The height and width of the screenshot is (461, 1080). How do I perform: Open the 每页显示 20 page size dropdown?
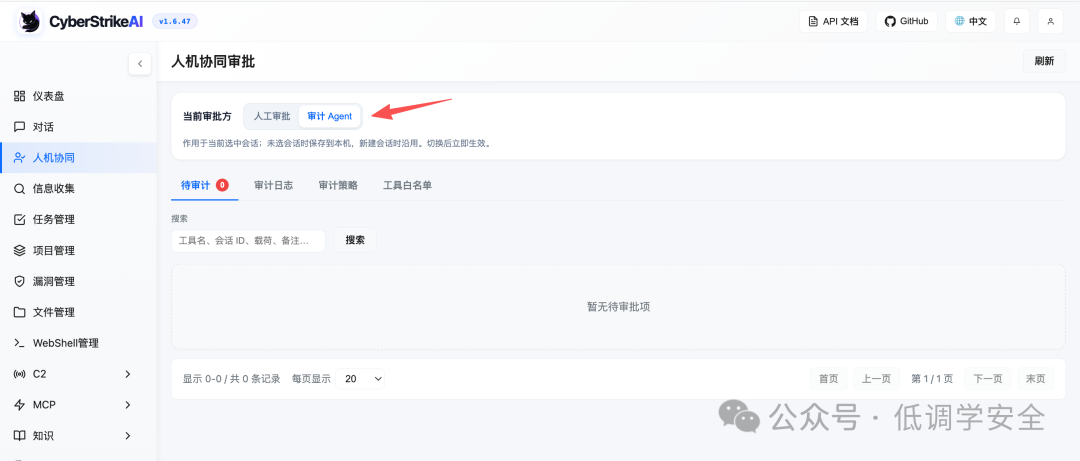click(360, 378)
